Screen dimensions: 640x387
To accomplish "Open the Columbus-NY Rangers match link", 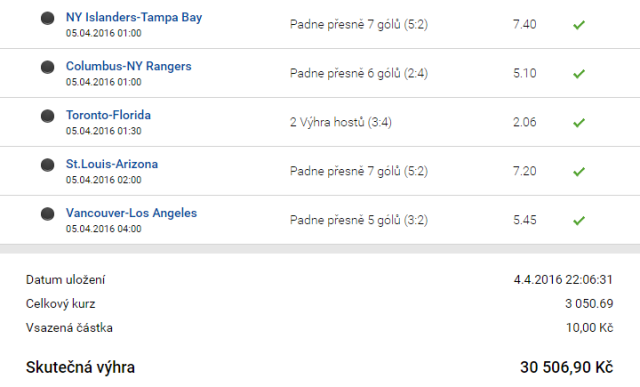I will (129, 66).
